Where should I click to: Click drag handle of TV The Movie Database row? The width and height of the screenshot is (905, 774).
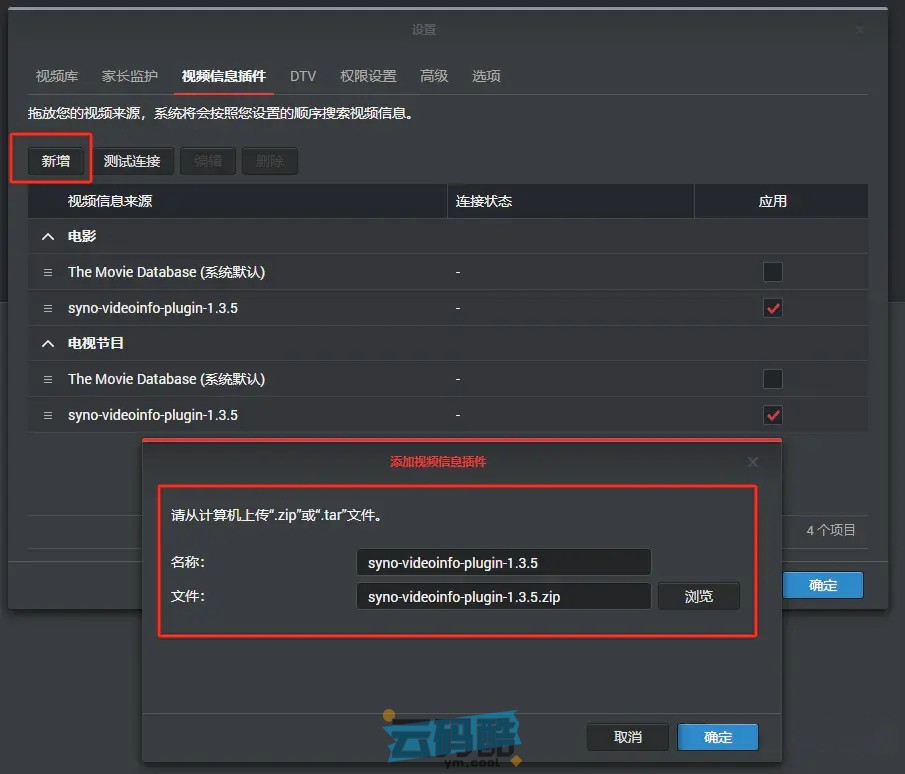point(47,379)
